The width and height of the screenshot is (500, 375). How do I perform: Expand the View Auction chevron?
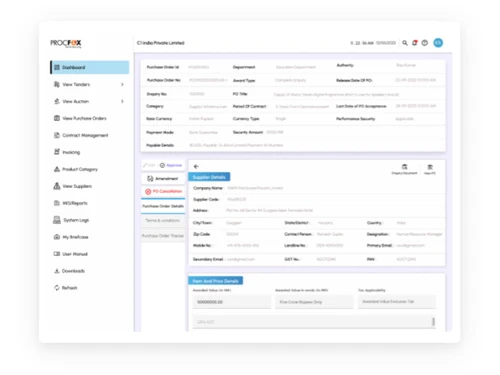122,101
